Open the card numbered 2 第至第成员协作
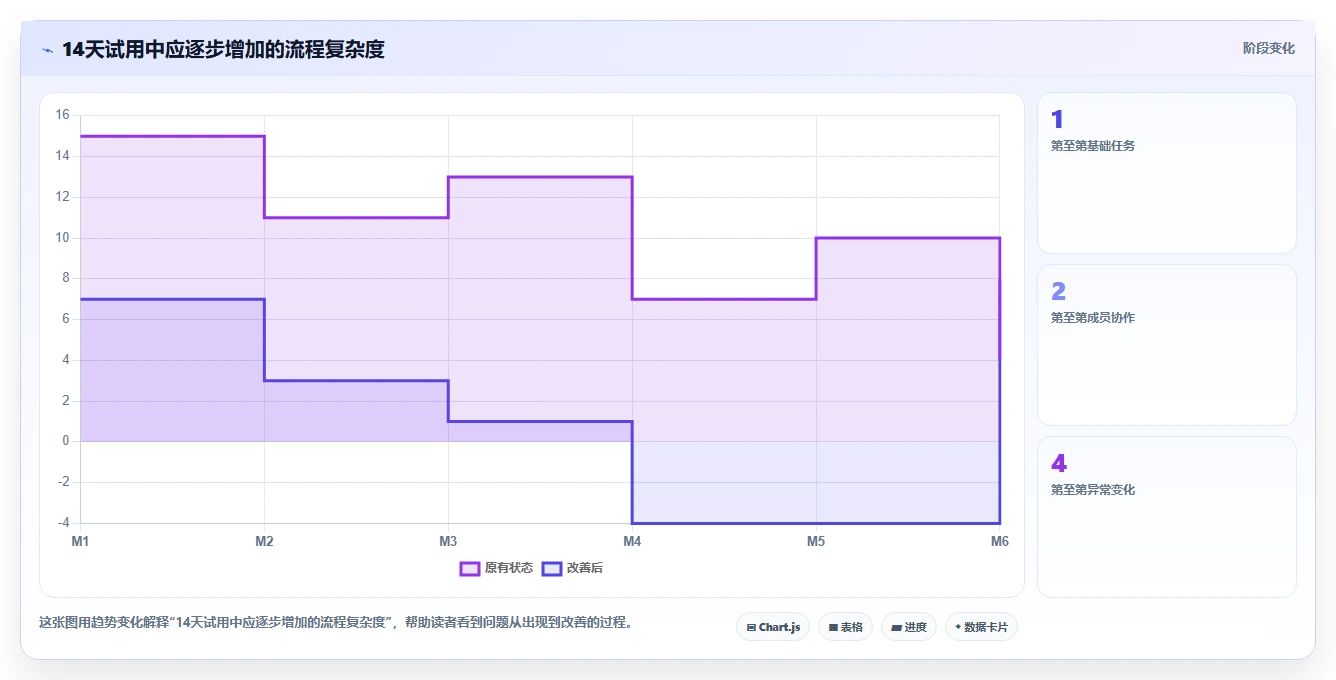 tap(1167, 345)
